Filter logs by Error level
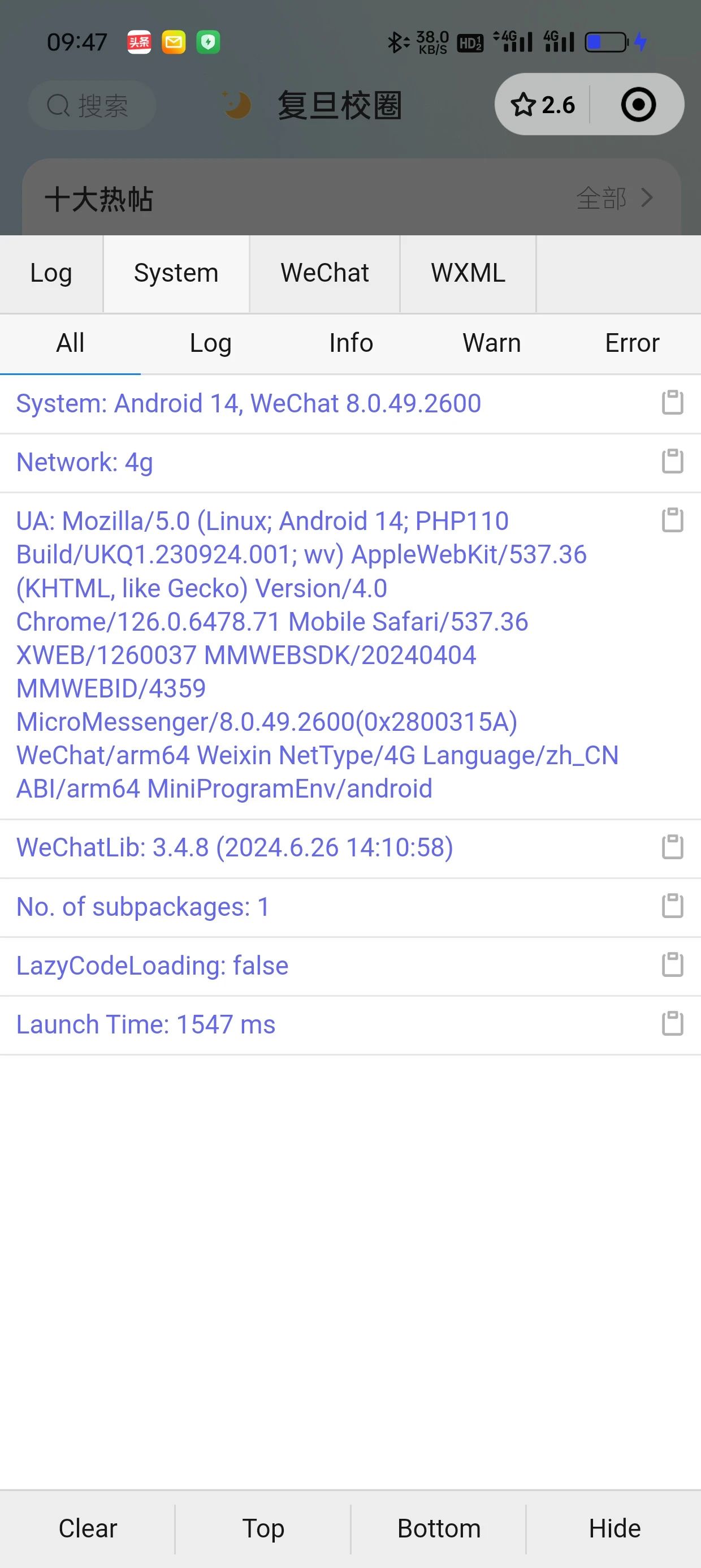Screen dimensions: 701x1568 point(631,343)
